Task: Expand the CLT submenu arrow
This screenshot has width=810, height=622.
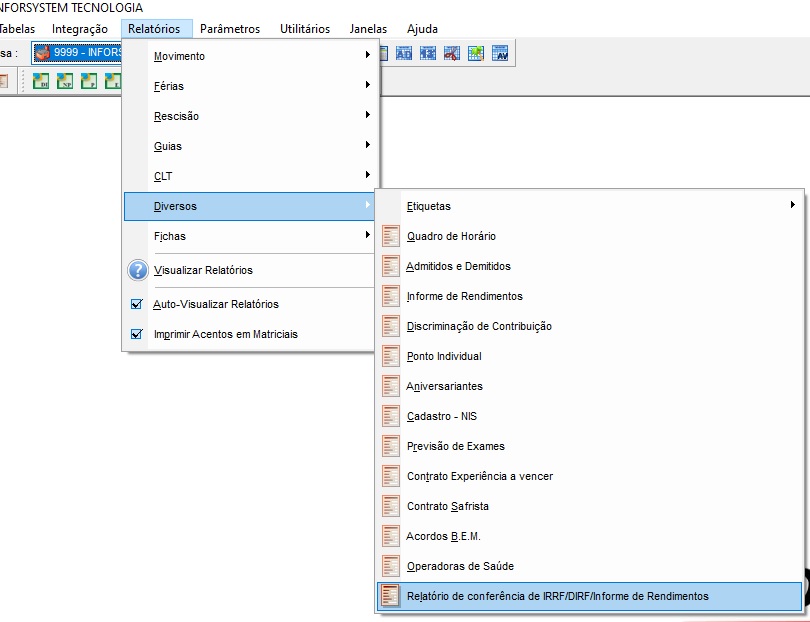Action: click(367, 174)
